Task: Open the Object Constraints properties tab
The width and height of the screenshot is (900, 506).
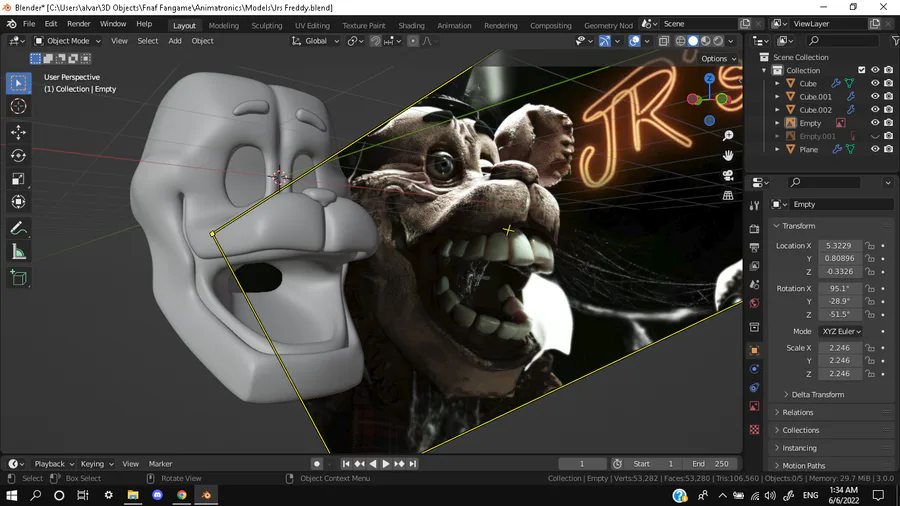Action: (754, 388)
